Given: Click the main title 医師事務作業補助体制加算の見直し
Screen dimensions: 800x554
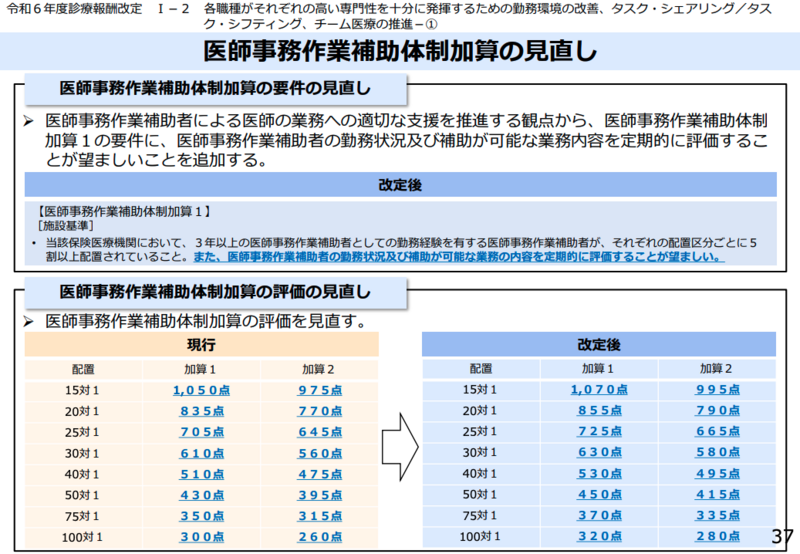Looking at the screenshot, I should (x=400, y=51).
